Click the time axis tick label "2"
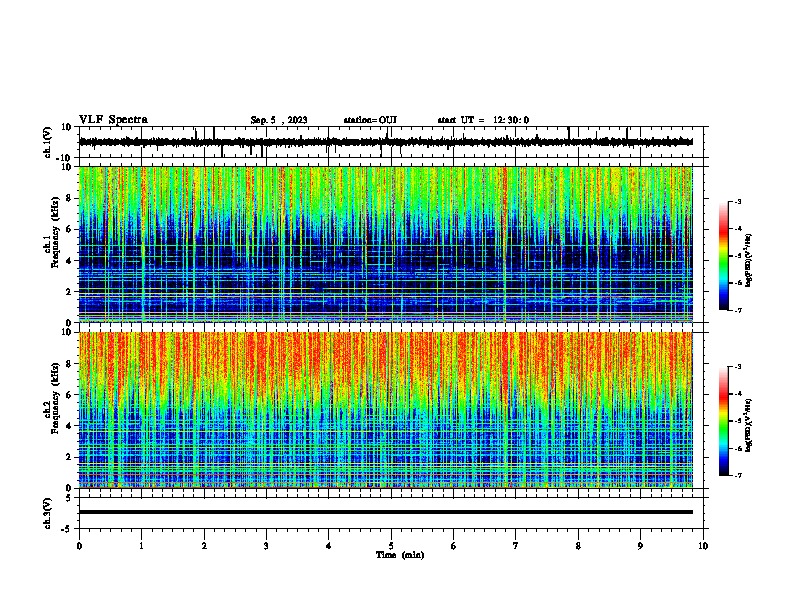The image size is (792, 612). pyautogui.click(x=204, y=546)
